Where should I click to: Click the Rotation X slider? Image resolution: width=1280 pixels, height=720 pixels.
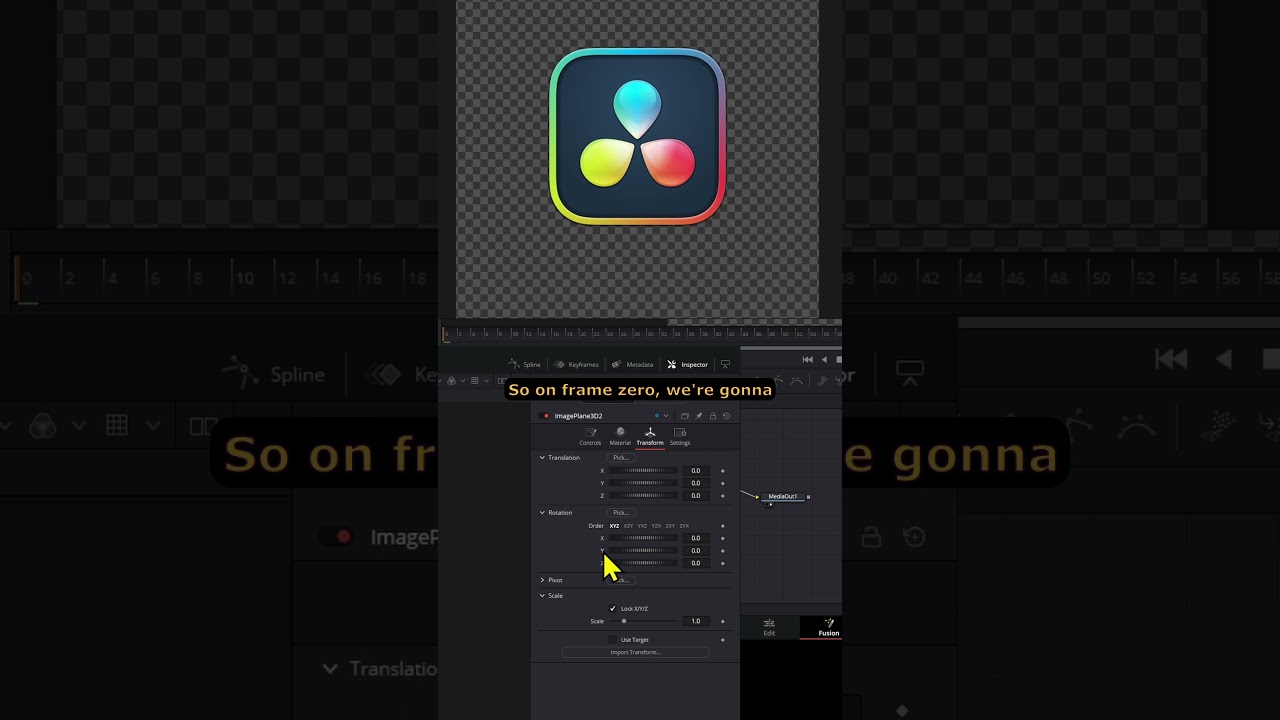643,538
